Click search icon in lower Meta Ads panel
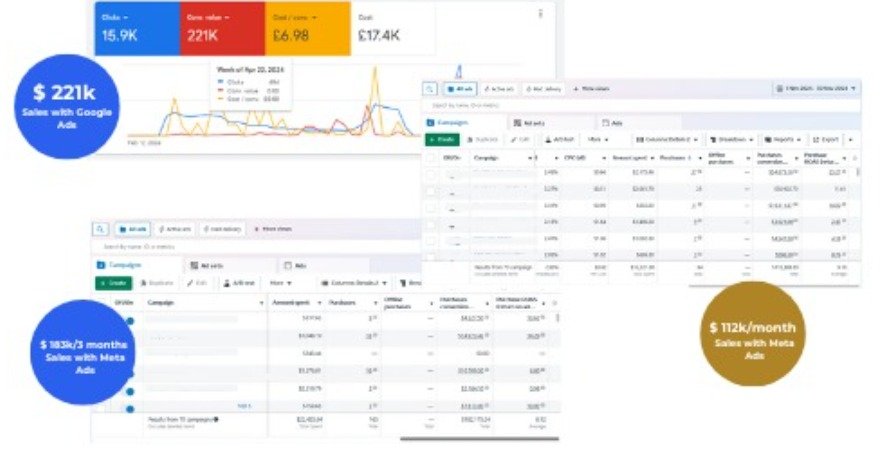Screen dimensions: 886x468 point(101,229)
